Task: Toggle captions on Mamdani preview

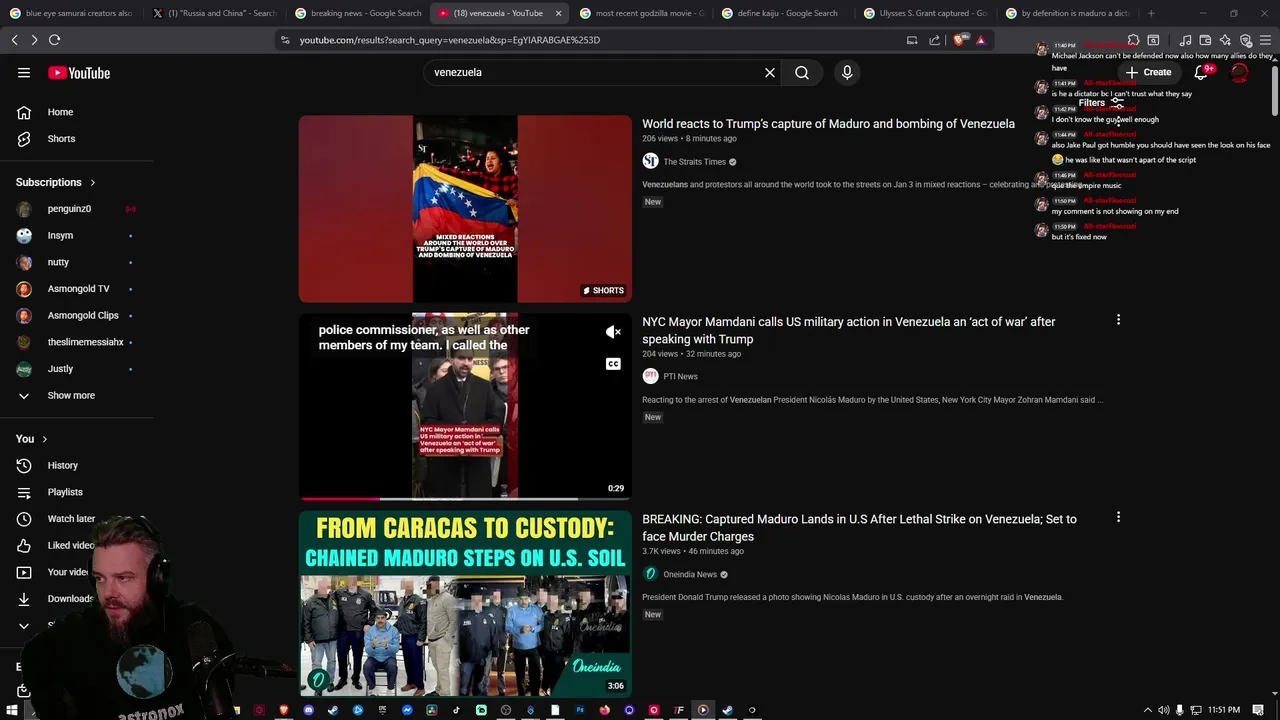Action: [613, 364]
